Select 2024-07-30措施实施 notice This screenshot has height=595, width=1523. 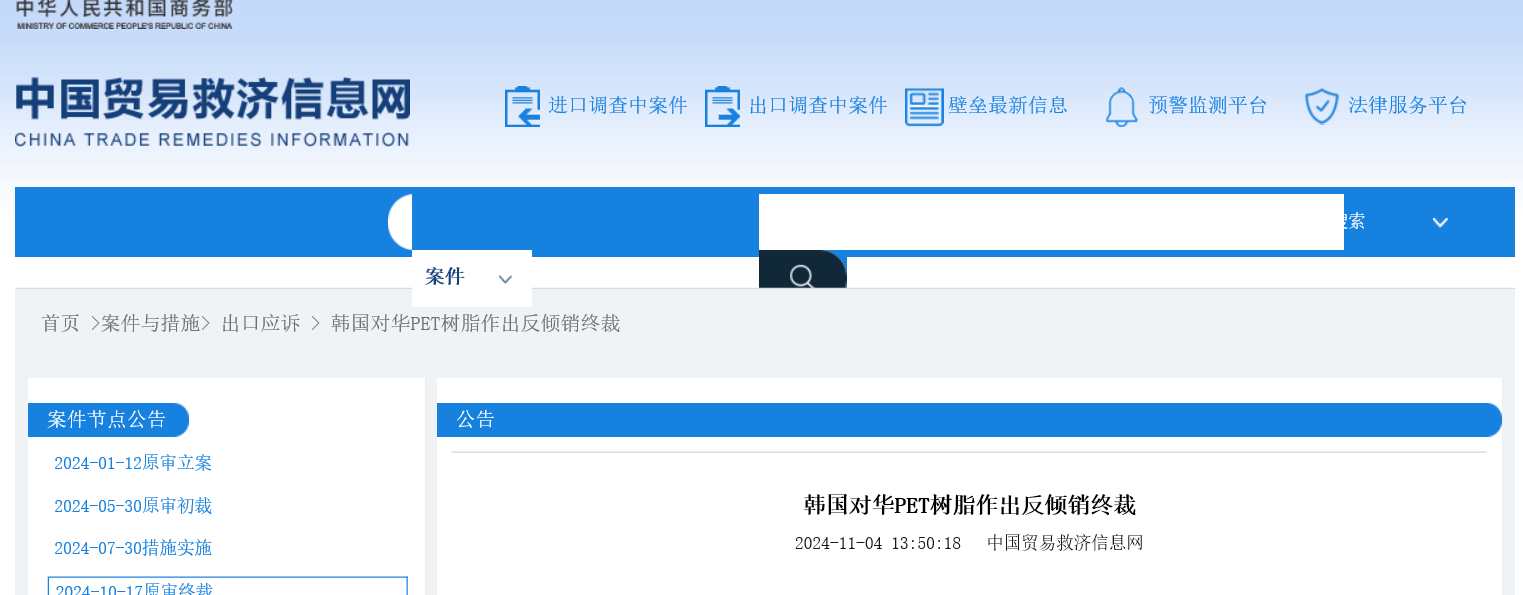(133, 548)
